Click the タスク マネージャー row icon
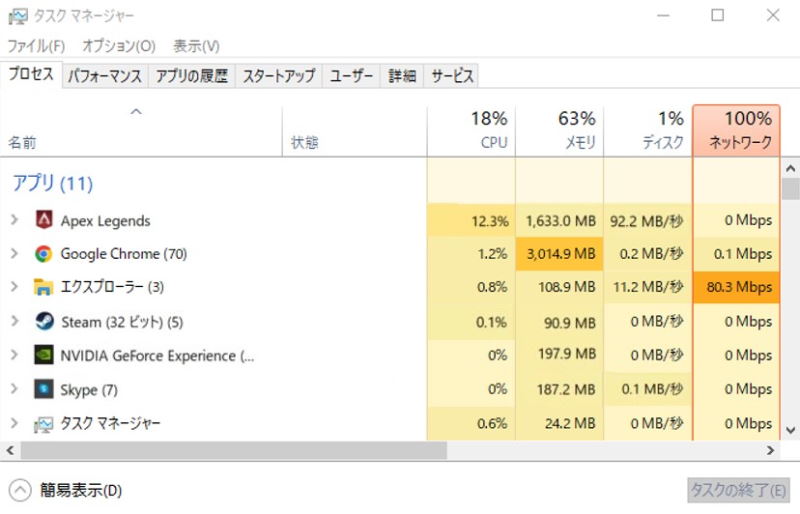 tap(43, 424)
